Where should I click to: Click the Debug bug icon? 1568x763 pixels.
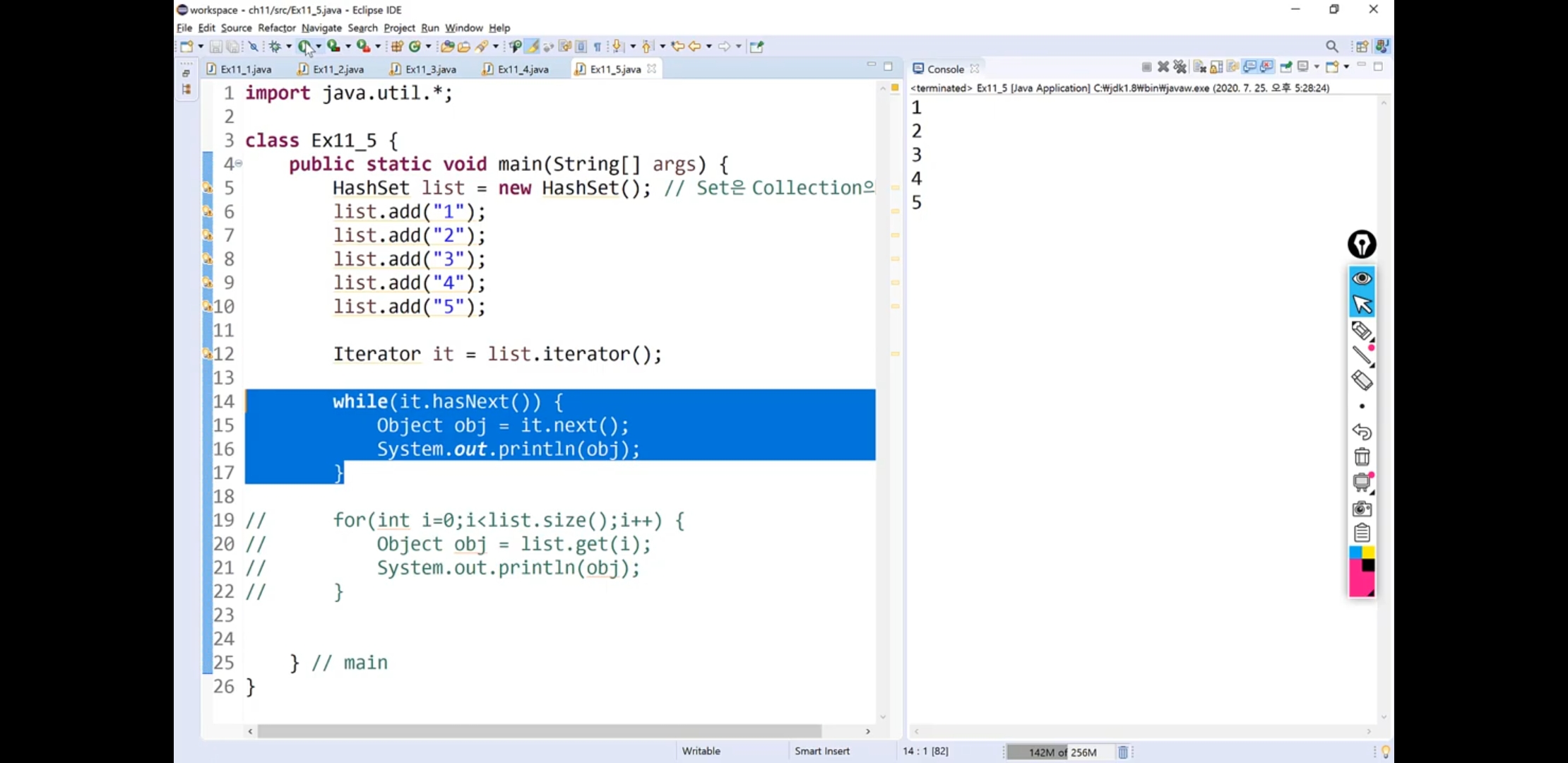coord(275,47)
